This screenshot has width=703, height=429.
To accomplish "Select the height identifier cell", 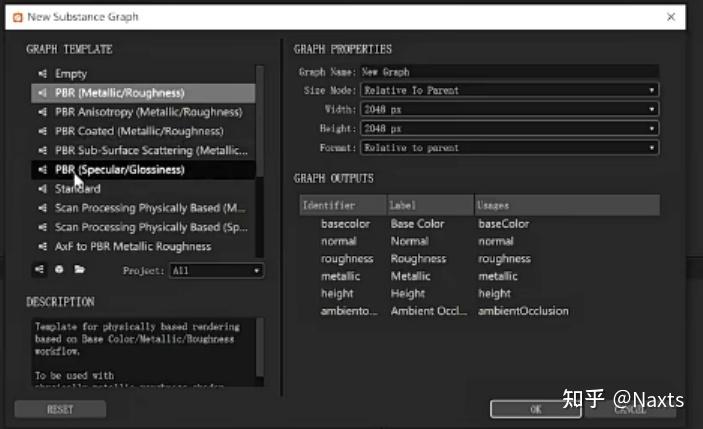I will click(x=337, y=294).
